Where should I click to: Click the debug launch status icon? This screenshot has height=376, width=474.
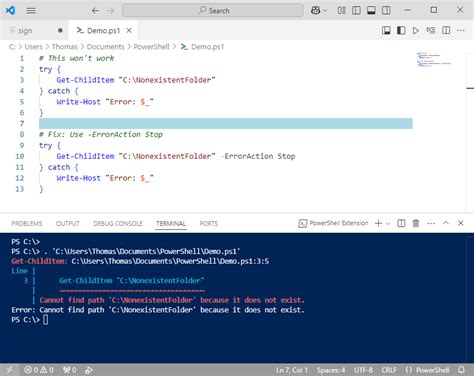point(89,370)
